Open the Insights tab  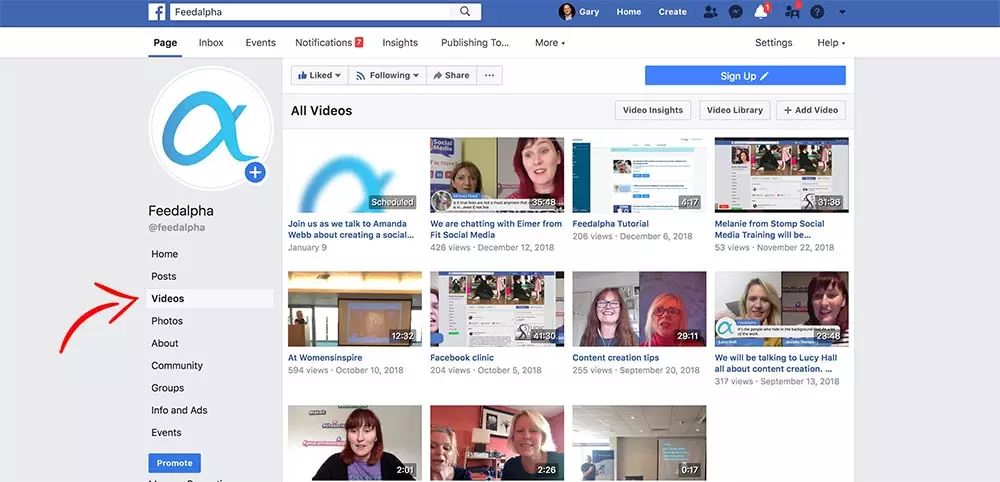click(400, 43)
